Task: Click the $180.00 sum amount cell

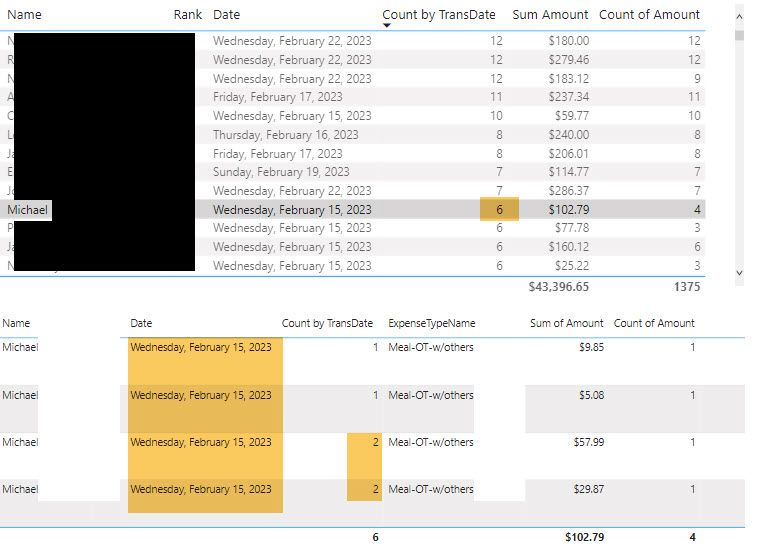Action: pyautogui.click(x=568, y=41)
